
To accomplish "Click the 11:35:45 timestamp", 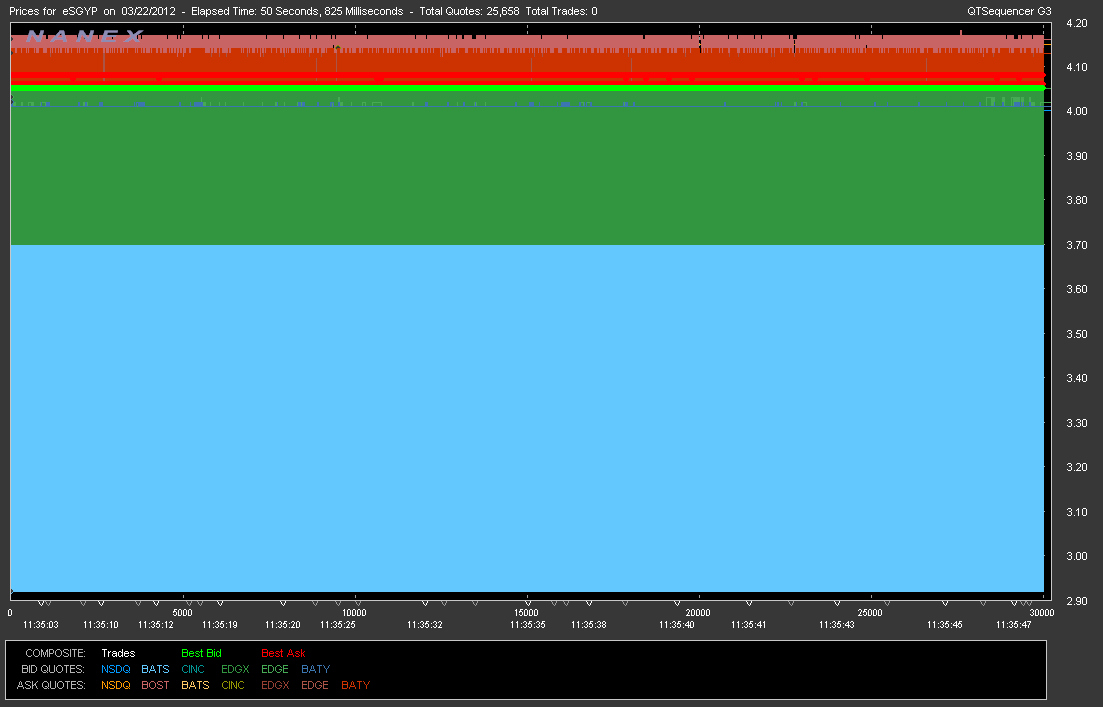I will click(945, 625).
